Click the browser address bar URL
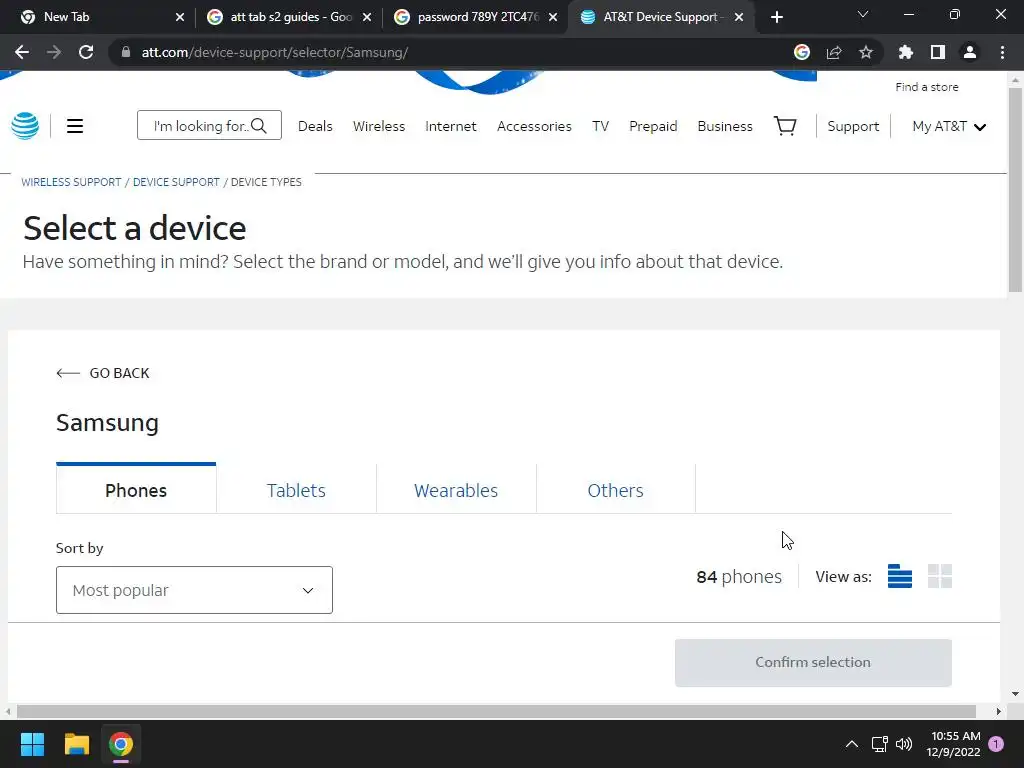 [x=275, y=52]
